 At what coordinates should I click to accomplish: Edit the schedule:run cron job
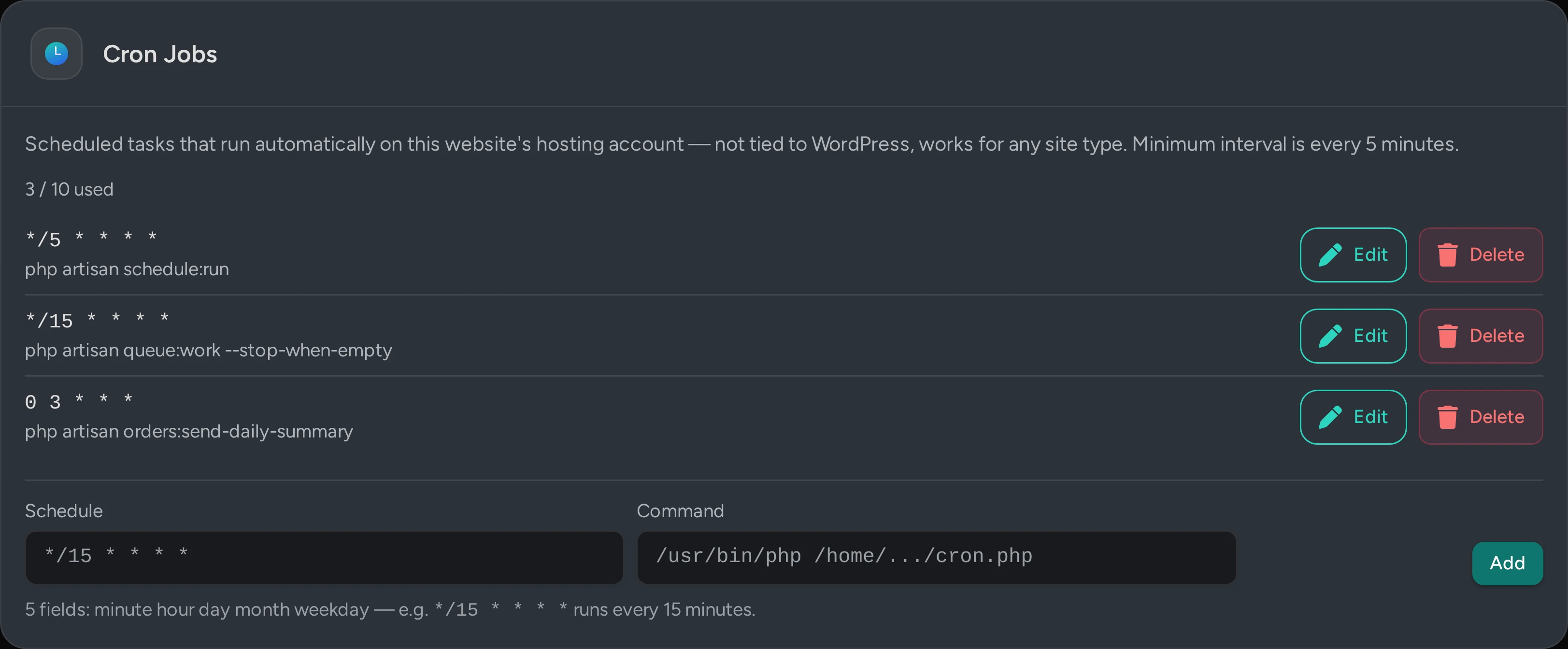point(1353,254)
